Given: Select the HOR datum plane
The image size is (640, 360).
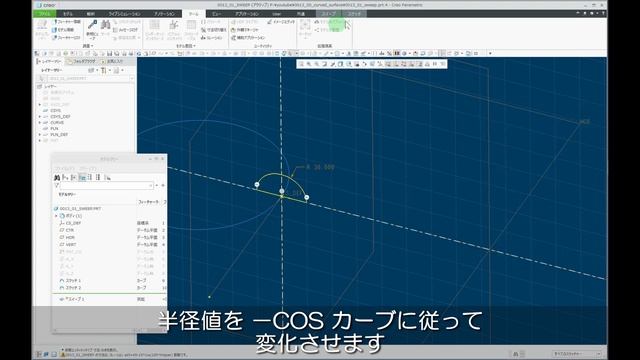Looking at the screenshot, I should 70,237.
